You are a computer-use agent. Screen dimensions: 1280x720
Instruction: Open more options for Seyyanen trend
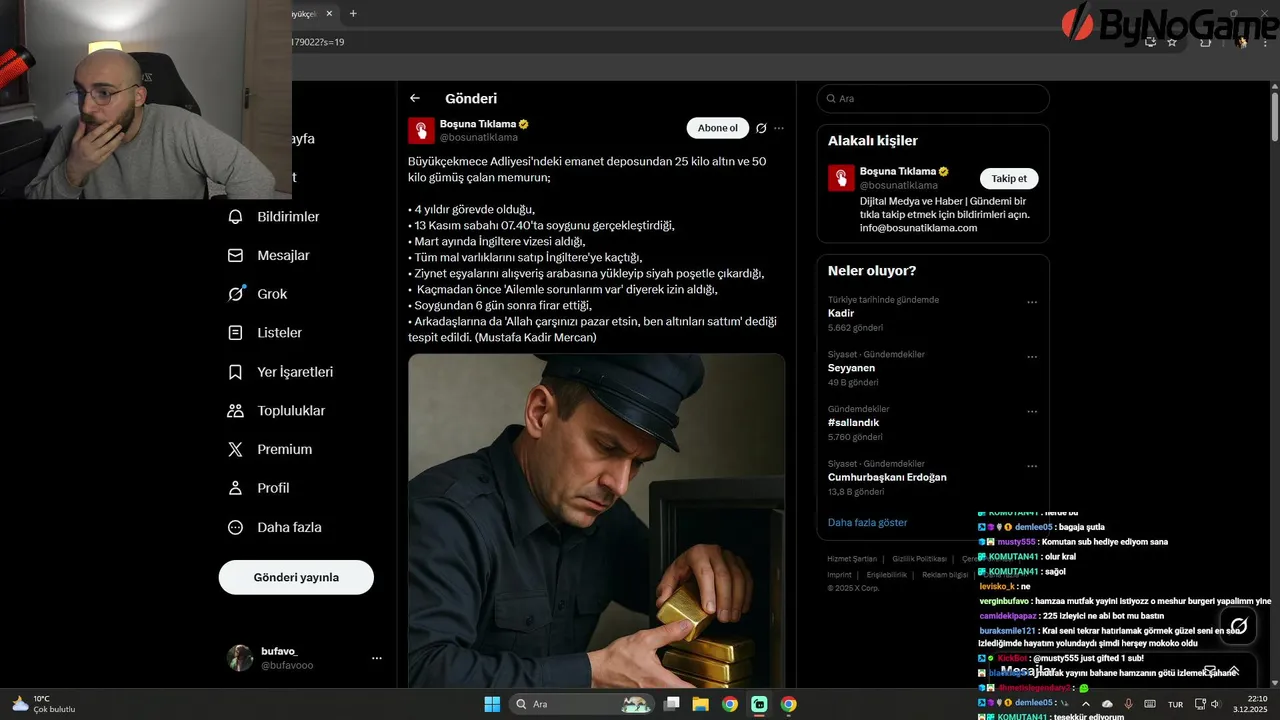[1032, 357]
